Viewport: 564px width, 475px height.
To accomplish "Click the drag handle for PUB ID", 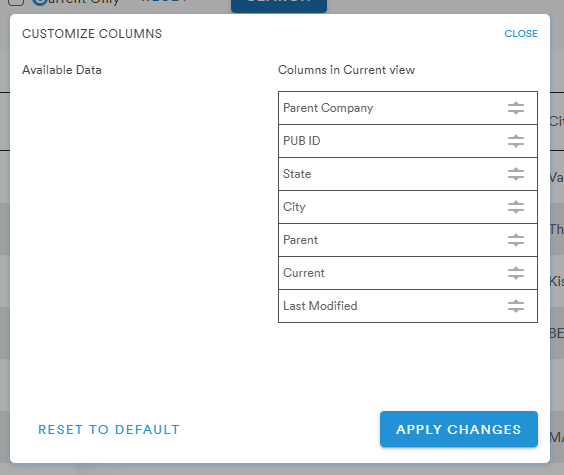I will point(516,141).
